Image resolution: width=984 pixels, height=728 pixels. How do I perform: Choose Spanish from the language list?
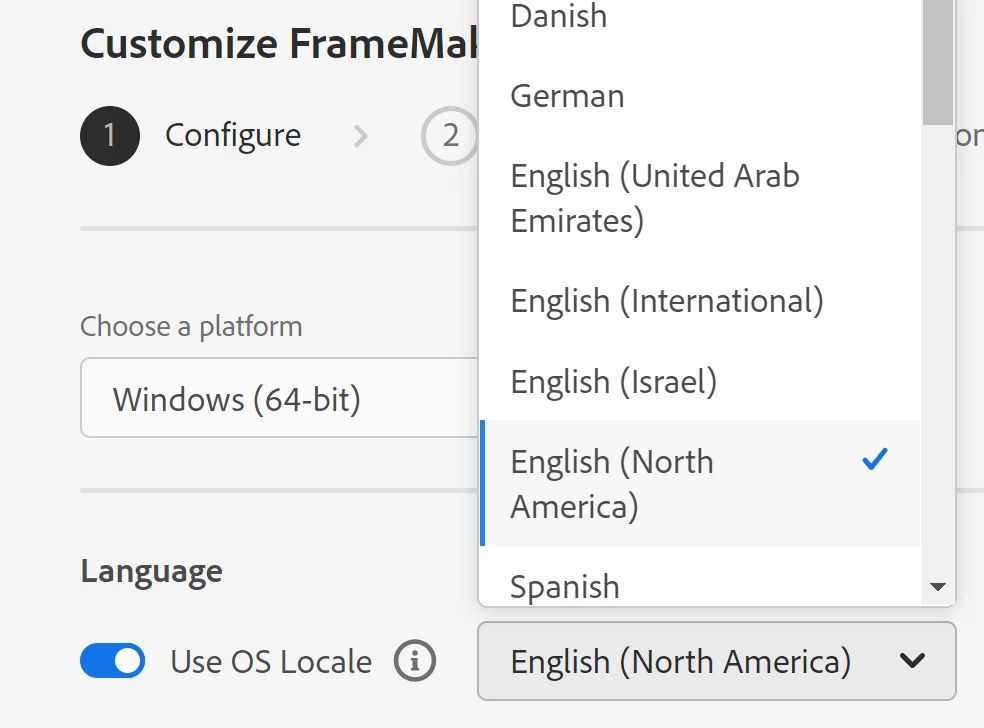pos(565,586)
